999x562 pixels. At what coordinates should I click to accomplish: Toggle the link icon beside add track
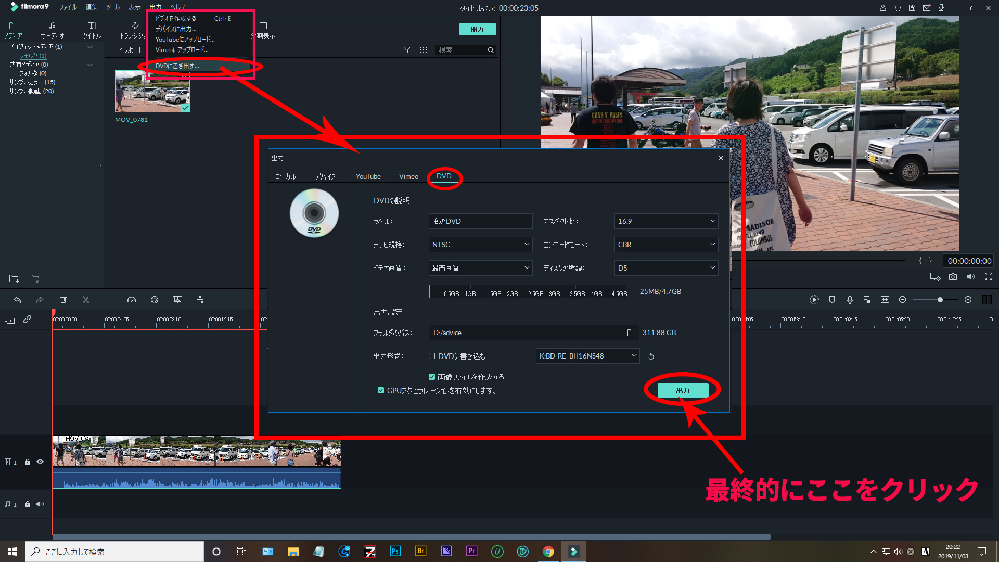click(x=27, y=320)
